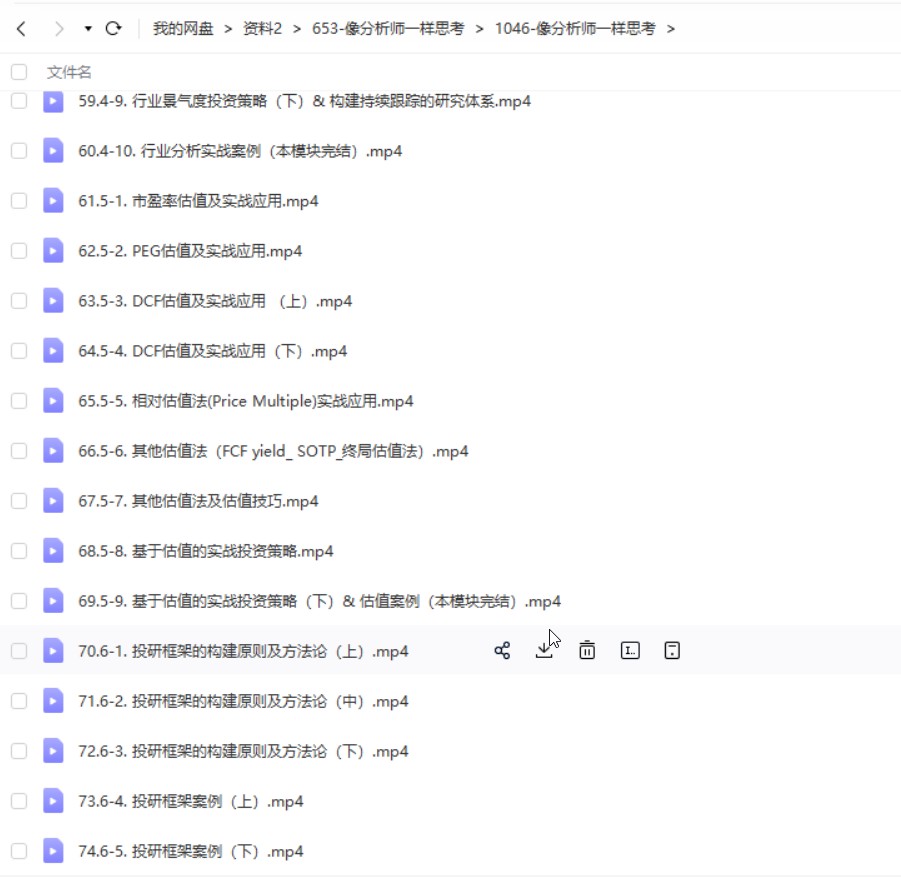
Task: Open more options icon for 70.6-1
Action: click(x=672, y=650)
